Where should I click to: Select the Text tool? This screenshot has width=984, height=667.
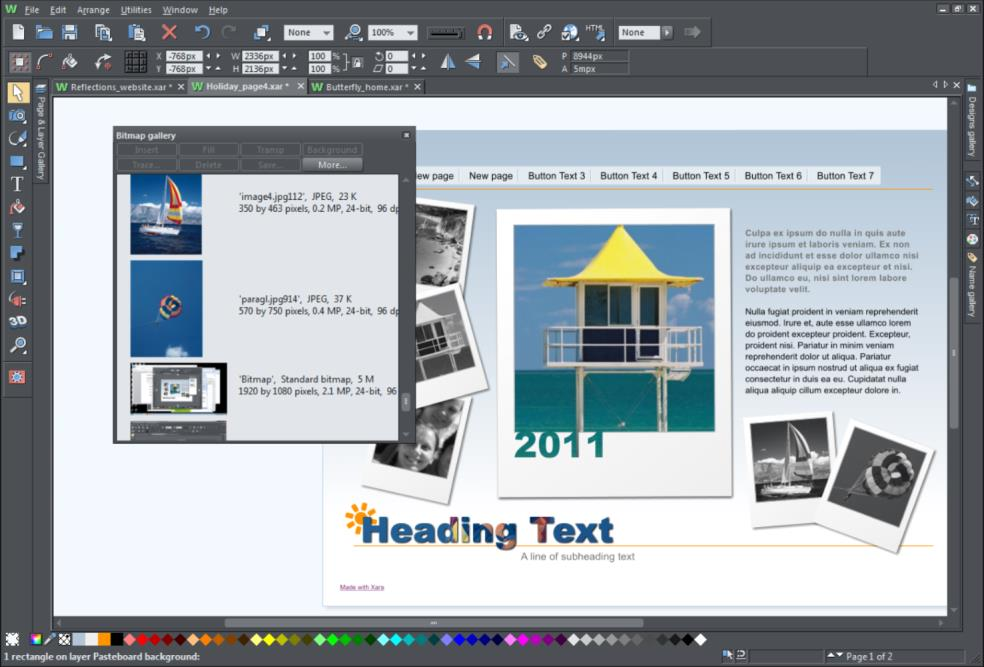17,184
